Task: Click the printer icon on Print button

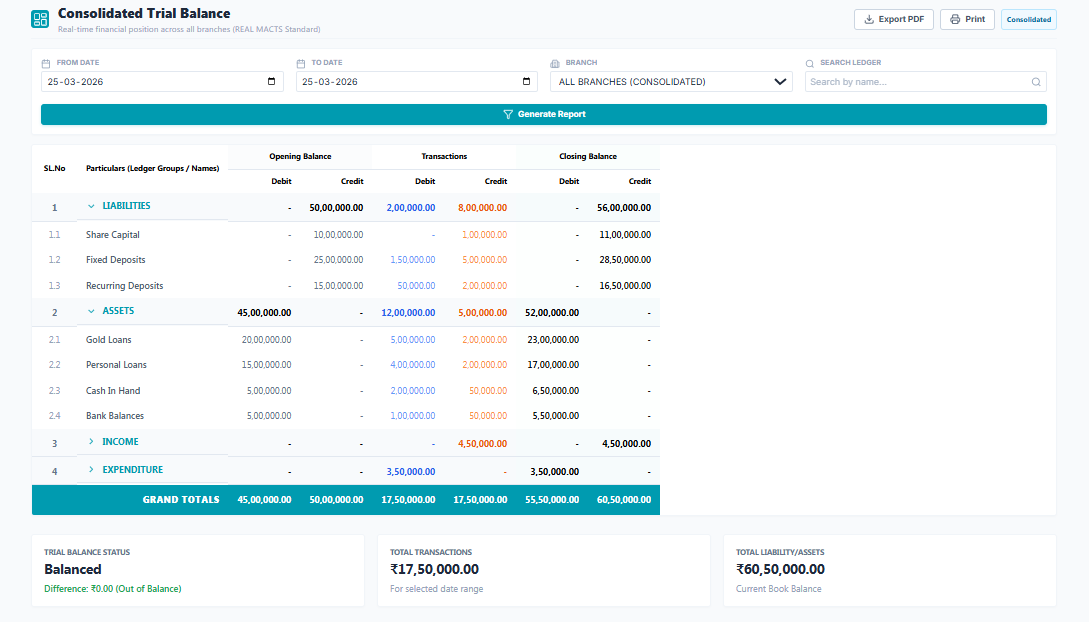Action: tap(955, 19)
